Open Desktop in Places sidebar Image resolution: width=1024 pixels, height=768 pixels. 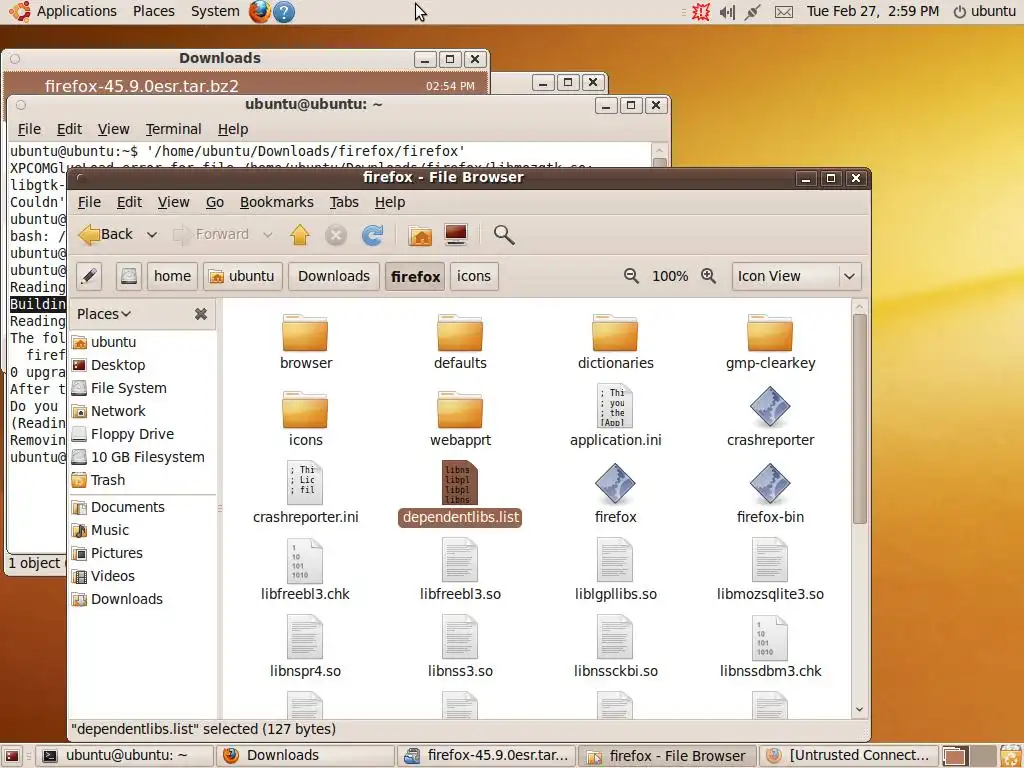click(x=118, y=365)
